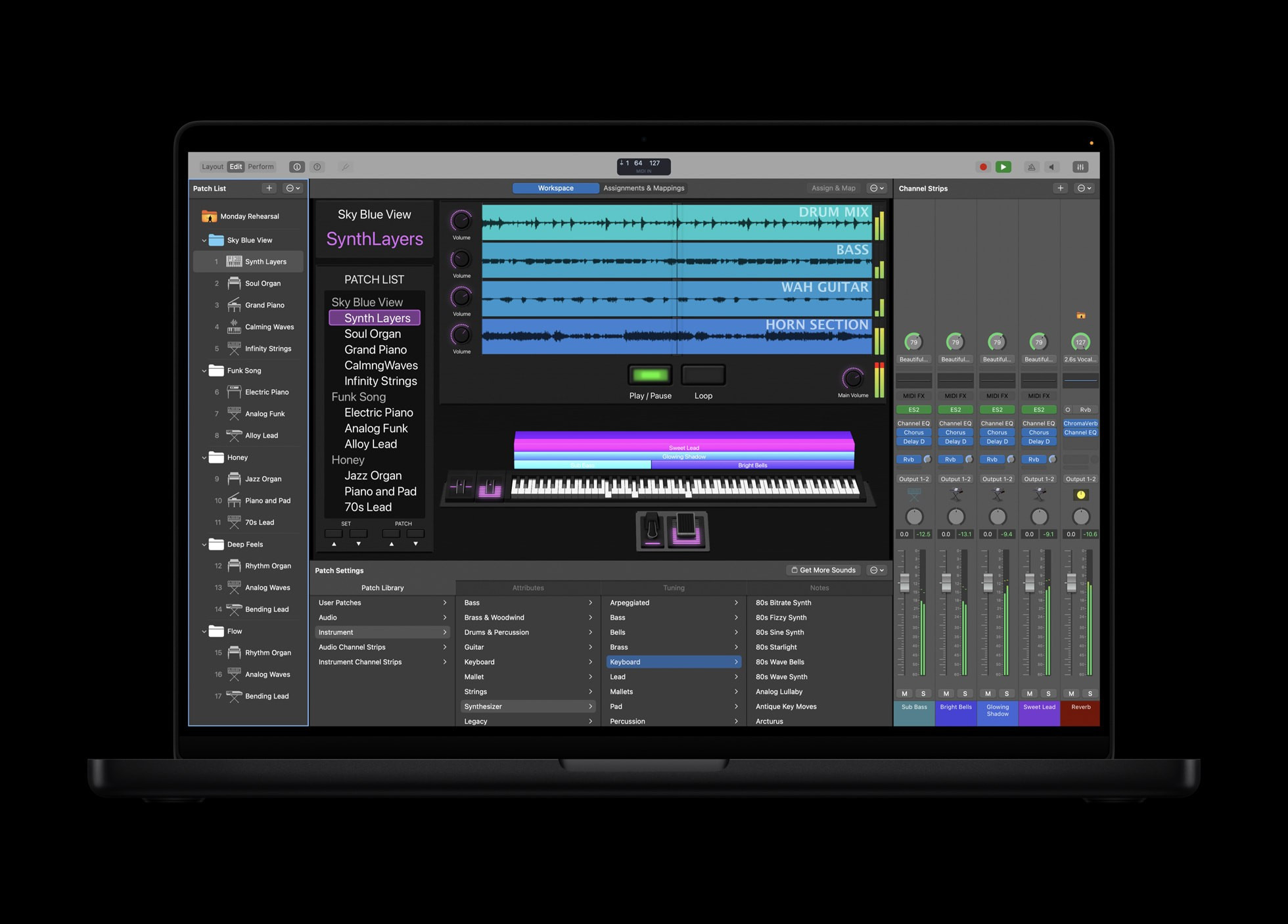This screenshot has height=924, width=1288.
Task: Click the tuner icon in the top toolbar
Action: [x=345, y=166]
